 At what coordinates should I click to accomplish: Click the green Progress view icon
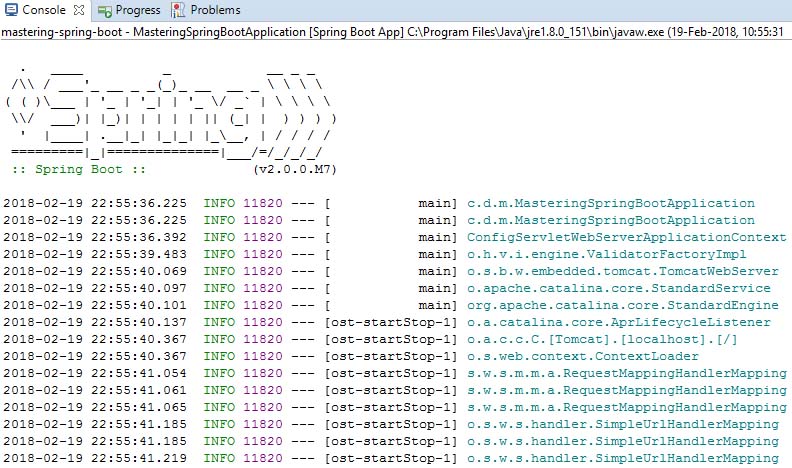click(105, 10)
